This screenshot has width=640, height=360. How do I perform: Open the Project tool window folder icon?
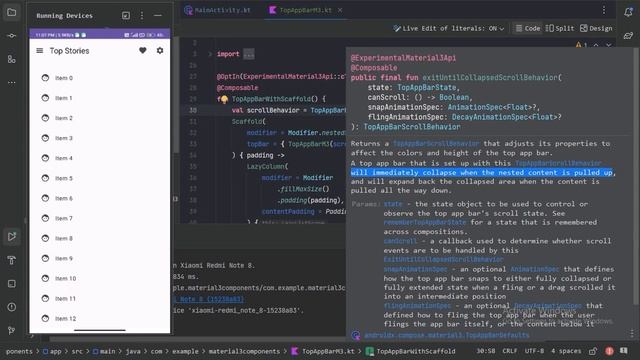[x=11, y=13]
